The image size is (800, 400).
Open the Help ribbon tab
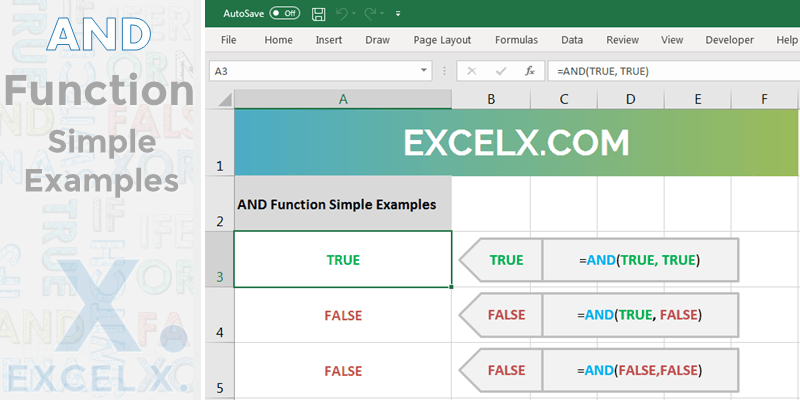[x=786, y=40]
